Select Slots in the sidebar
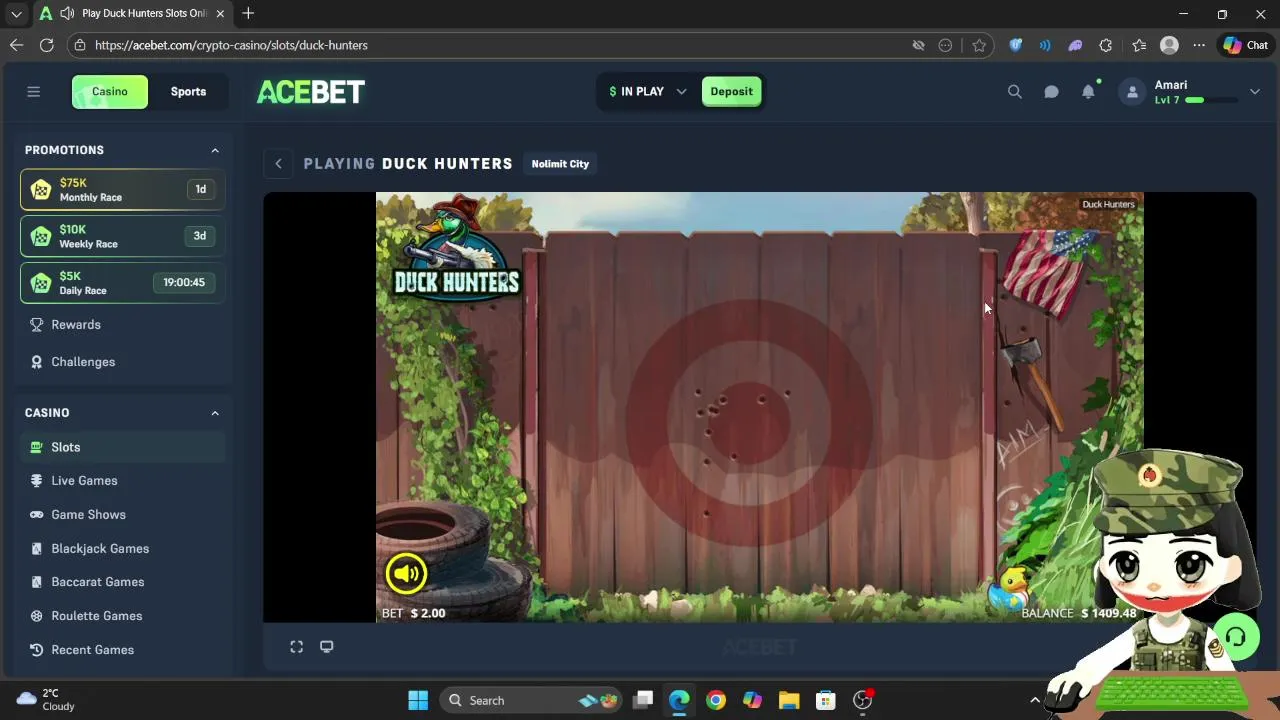The image size is (1280, 720). pyautogui.click(x=122, y=447)
